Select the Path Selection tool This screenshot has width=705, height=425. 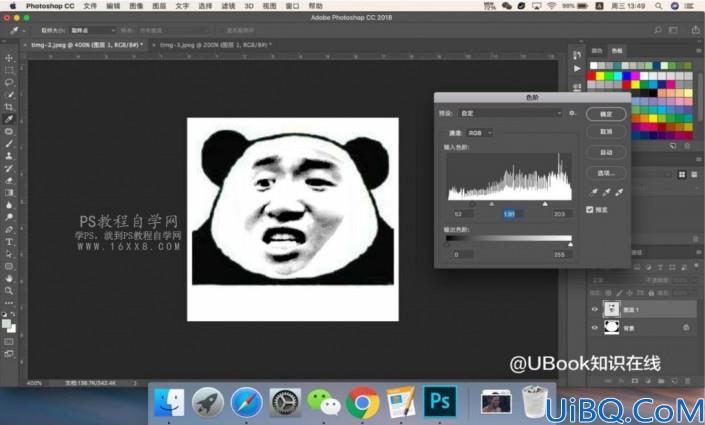pyautogui.click(x=9, y=254)
